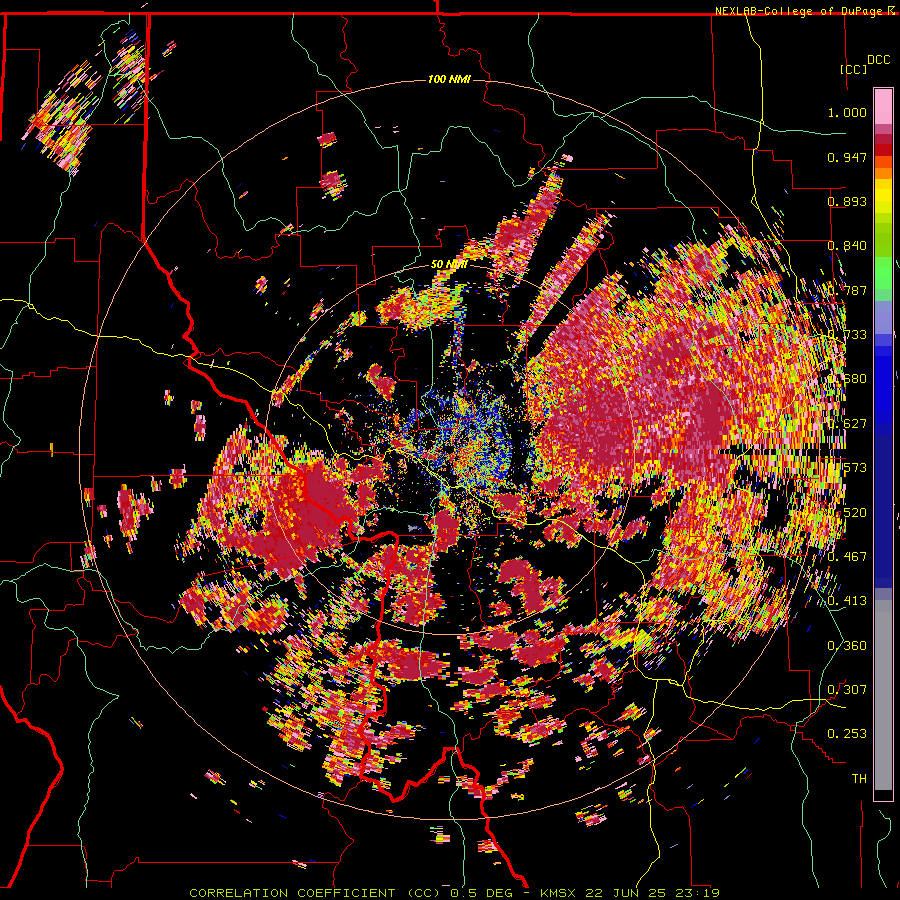Image resolution: width=900 pixels, height=900 pixels.
Task: Click the bright green color bar segment
Action: (883, 273)
